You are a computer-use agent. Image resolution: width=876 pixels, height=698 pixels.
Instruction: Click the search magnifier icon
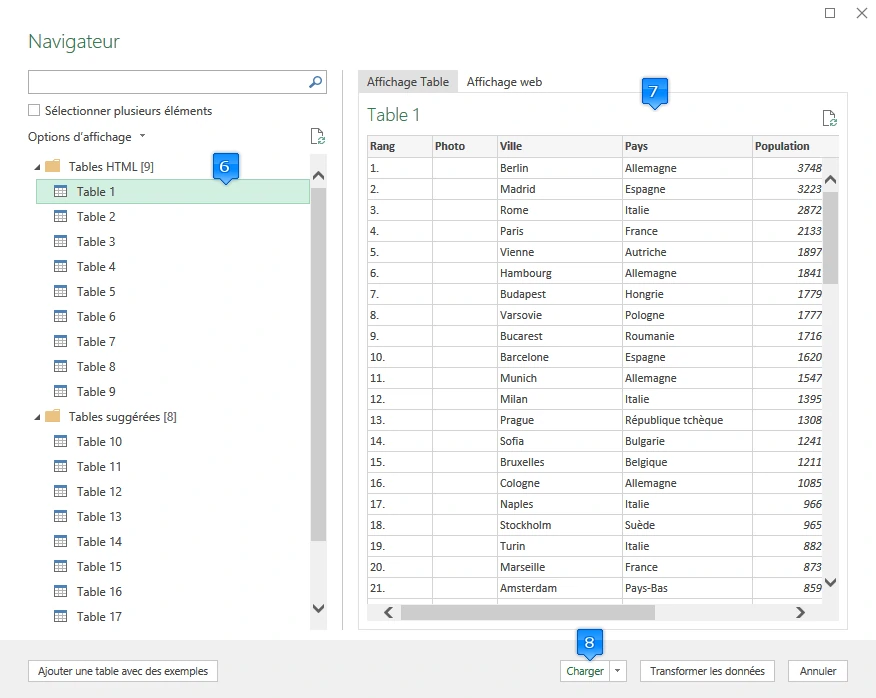click(315, 83)
